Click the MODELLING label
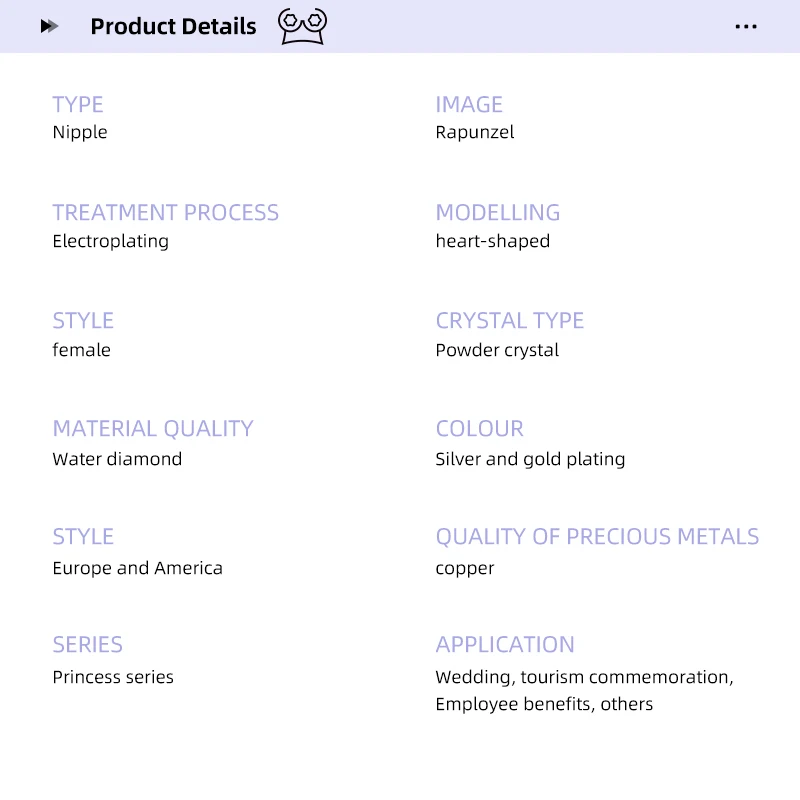 pos(498,212)
